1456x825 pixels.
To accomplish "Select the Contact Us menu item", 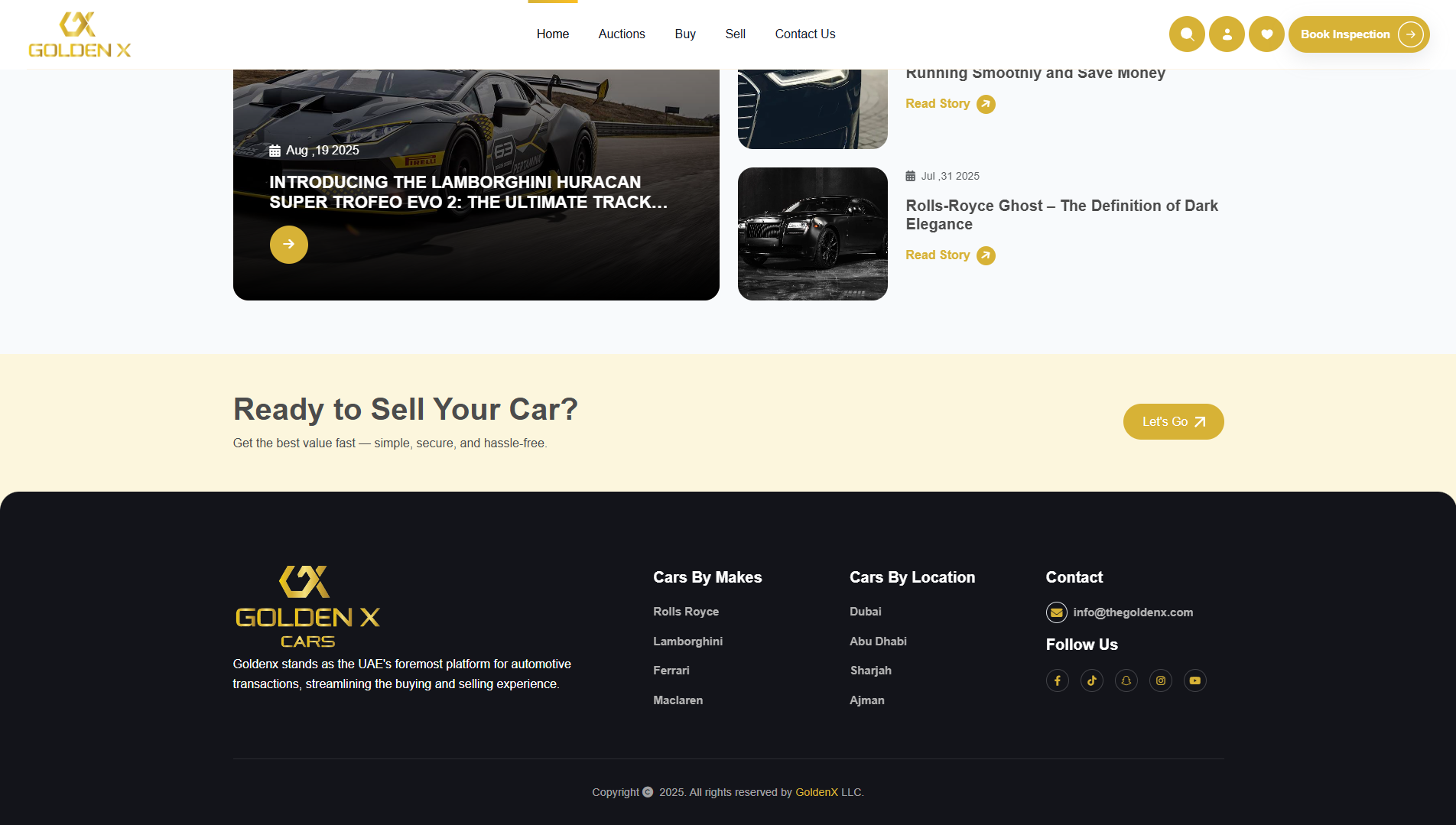I will pyautogui.click(x=805, y=34).
